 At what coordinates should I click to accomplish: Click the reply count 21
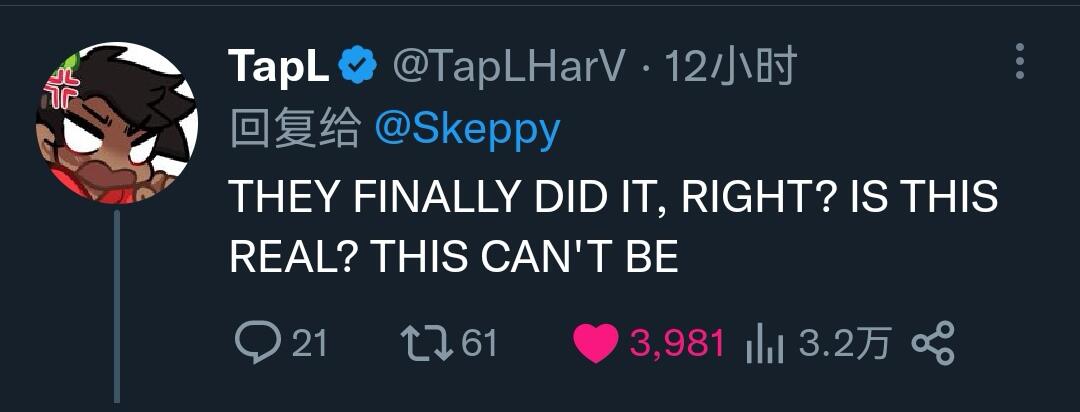309,342
